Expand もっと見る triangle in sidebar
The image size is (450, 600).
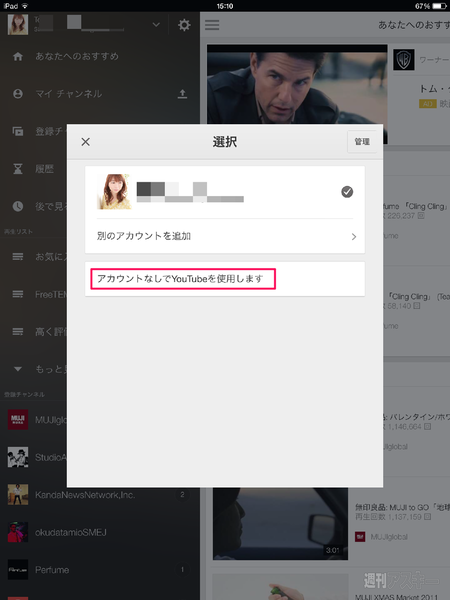tap(18, 369)
